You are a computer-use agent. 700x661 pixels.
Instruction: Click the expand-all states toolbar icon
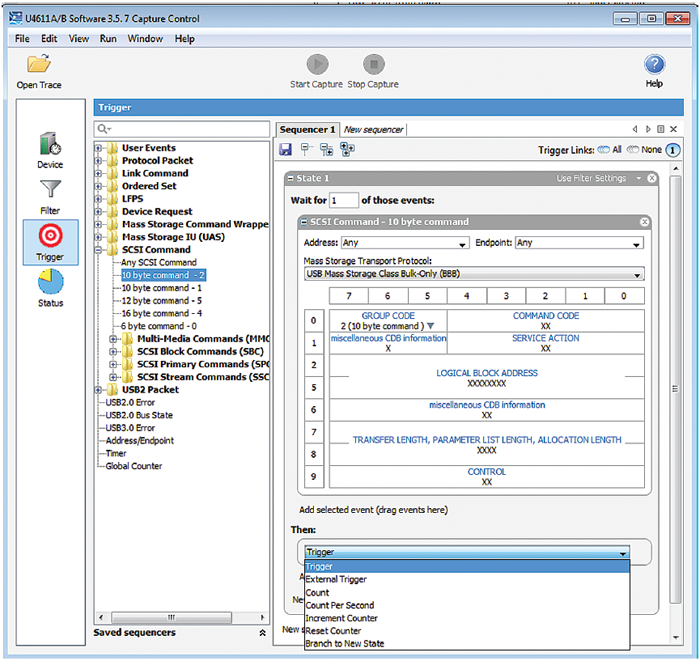pyautogui.click(x=347, y=150)
